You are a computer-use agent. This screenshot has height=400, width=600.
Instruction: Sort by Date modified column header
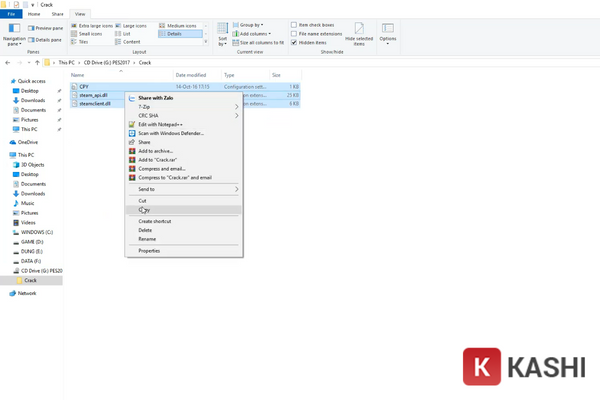point(197,75)
